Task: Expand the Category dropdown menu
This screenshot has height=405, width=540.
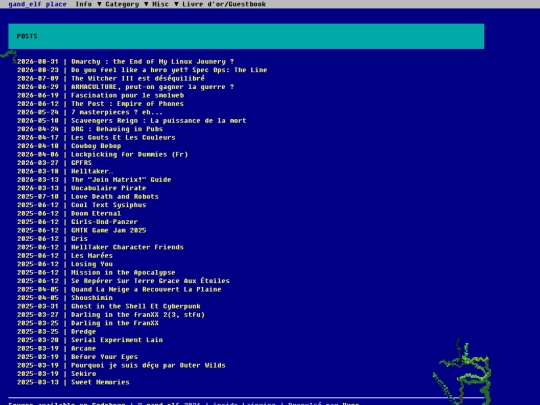Action: coord(126,4)
